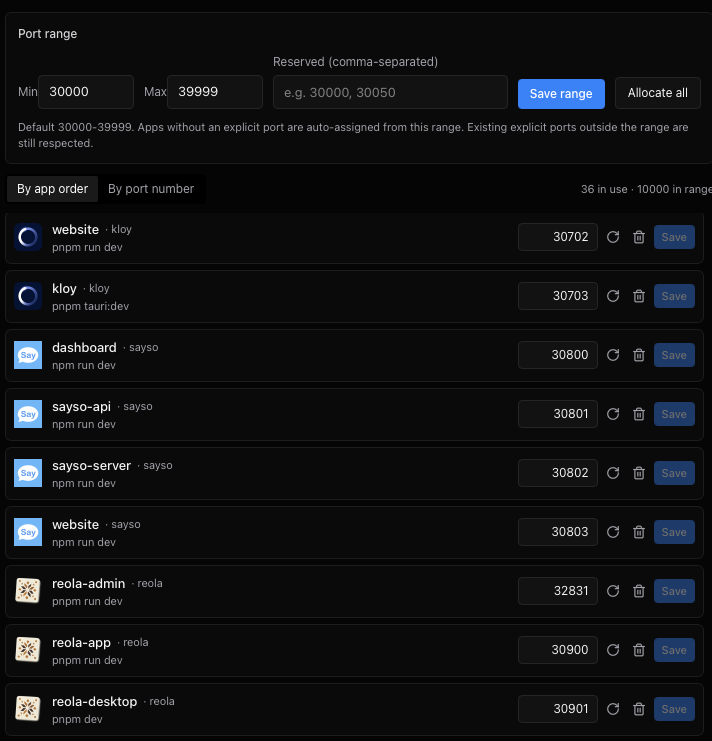Switch to By app order tab
The width and height of the screenshot is (712, 741).
[x=52, y=189]
